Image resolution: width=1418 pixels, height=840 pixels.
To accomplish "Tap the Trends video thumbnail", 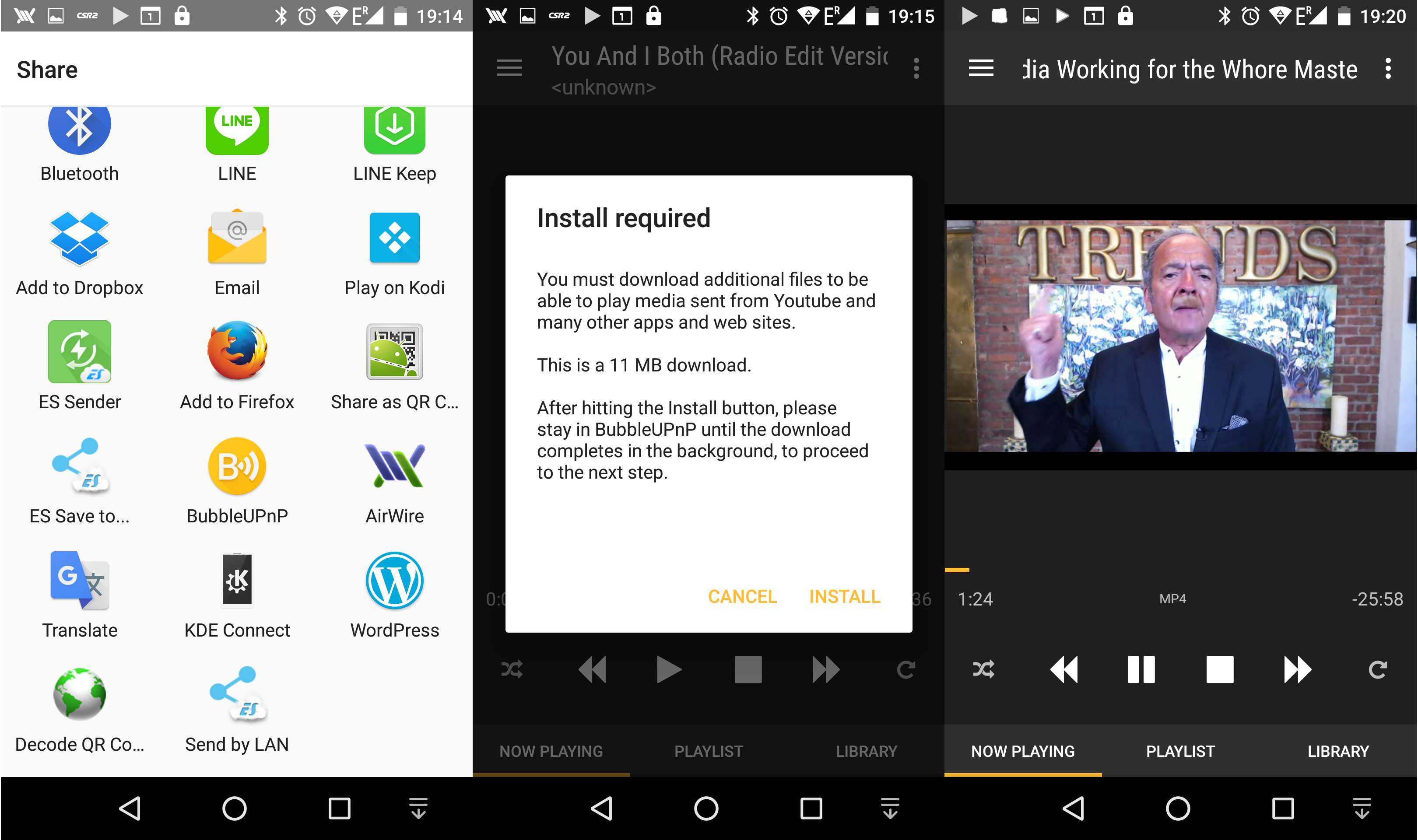I will click(1181, 336).
